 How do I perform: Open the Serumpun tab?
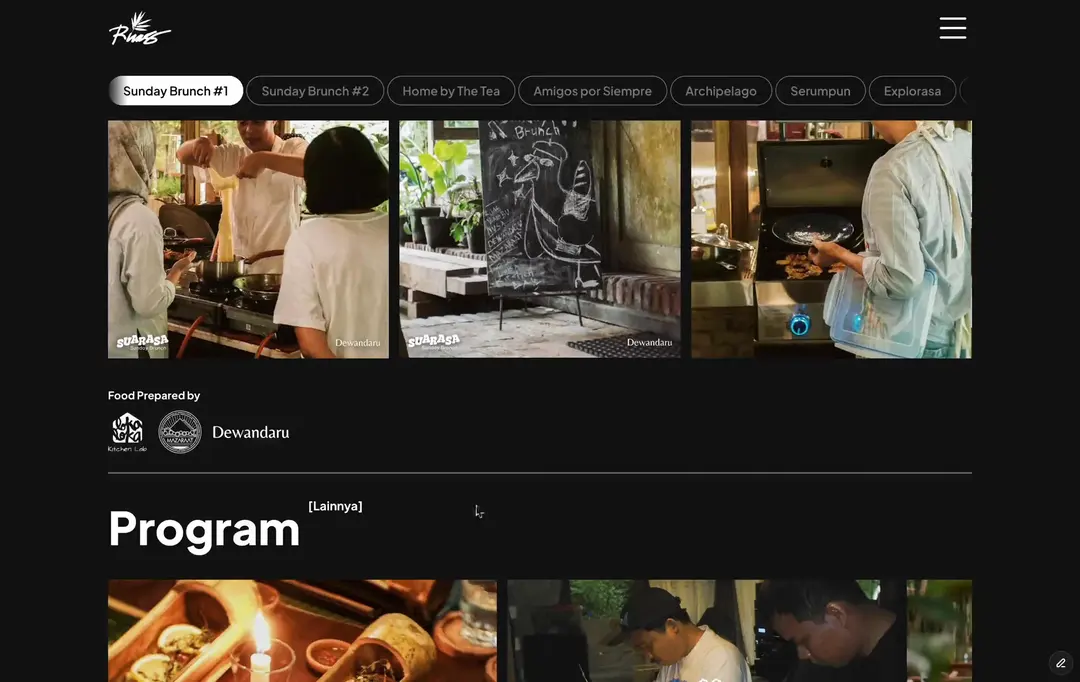pyautogui.click(x=820, y=91)
